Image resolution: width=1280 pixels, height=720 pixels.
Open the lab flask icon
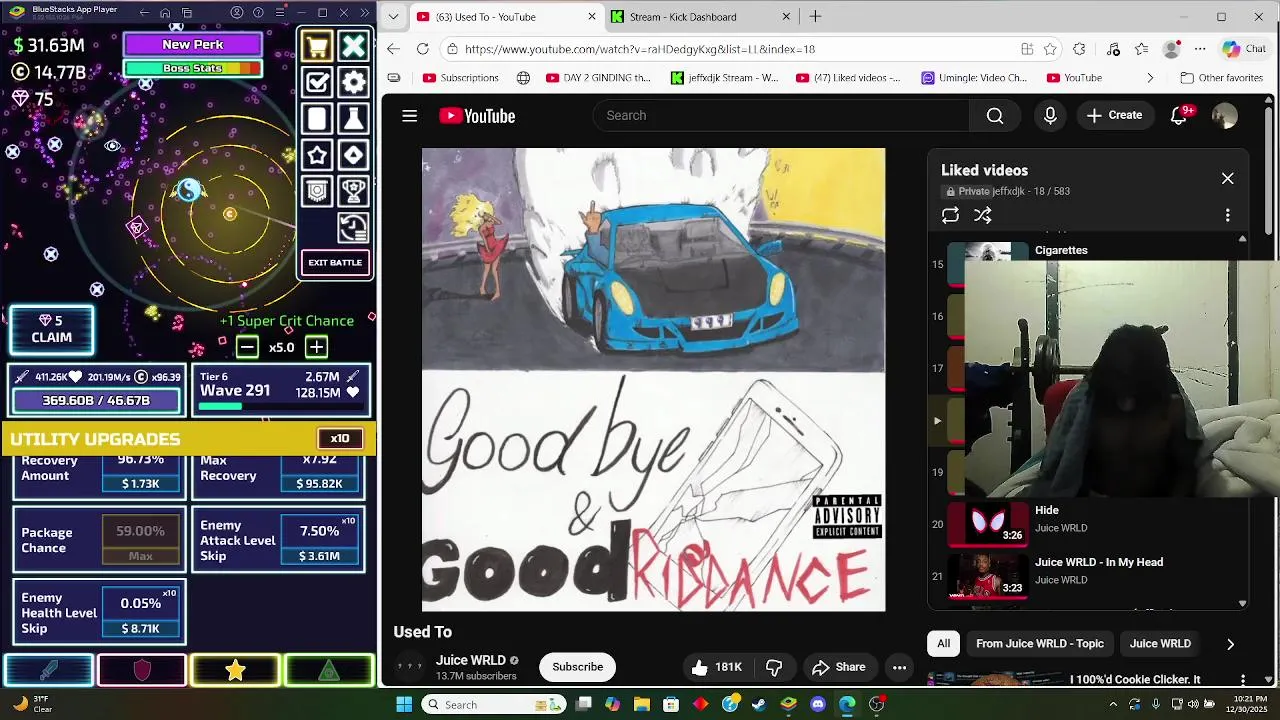point(353,118)
